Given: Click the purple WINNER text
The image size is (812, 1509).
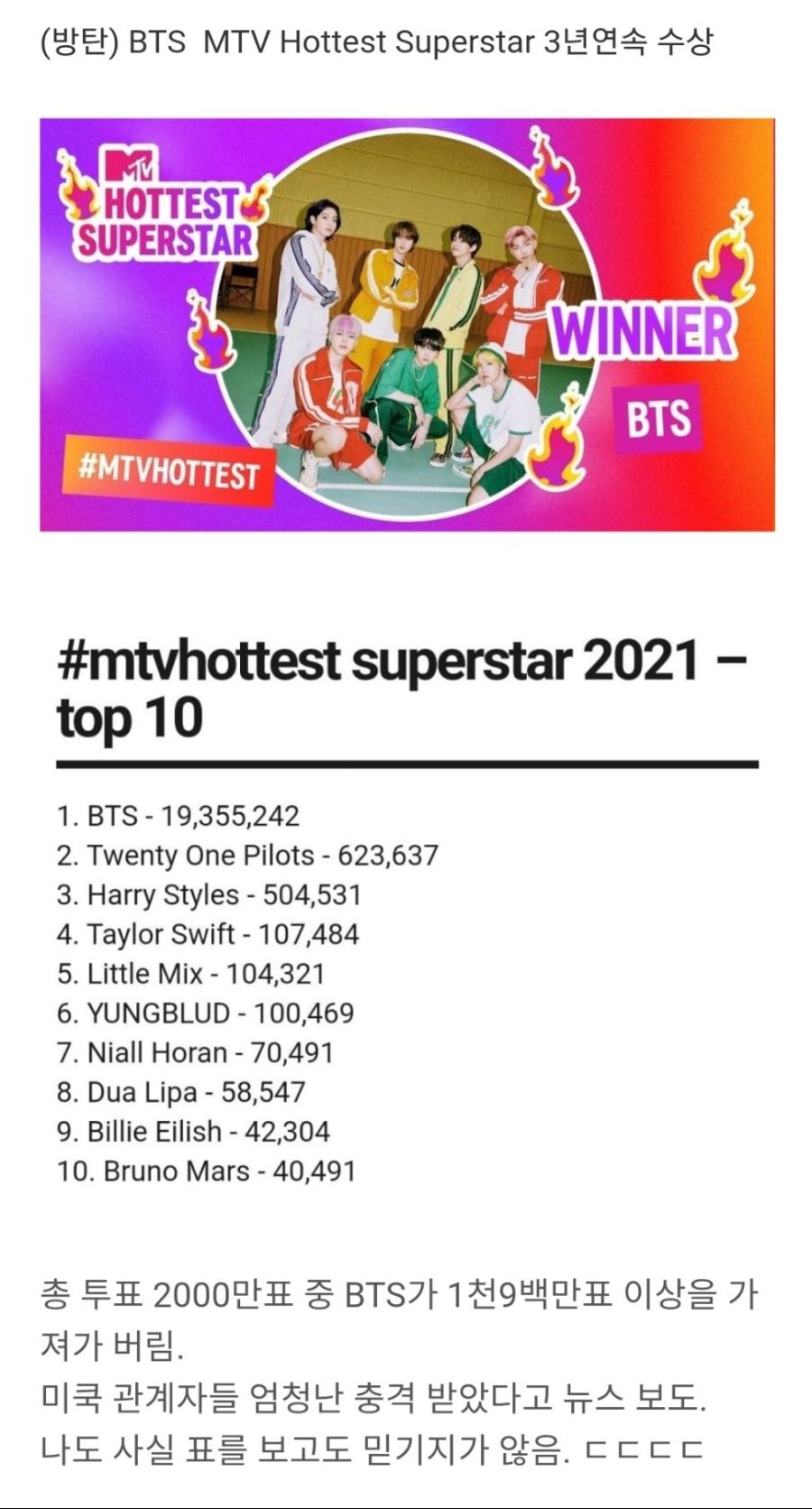Looking at the screenshot, I should 642,331.
